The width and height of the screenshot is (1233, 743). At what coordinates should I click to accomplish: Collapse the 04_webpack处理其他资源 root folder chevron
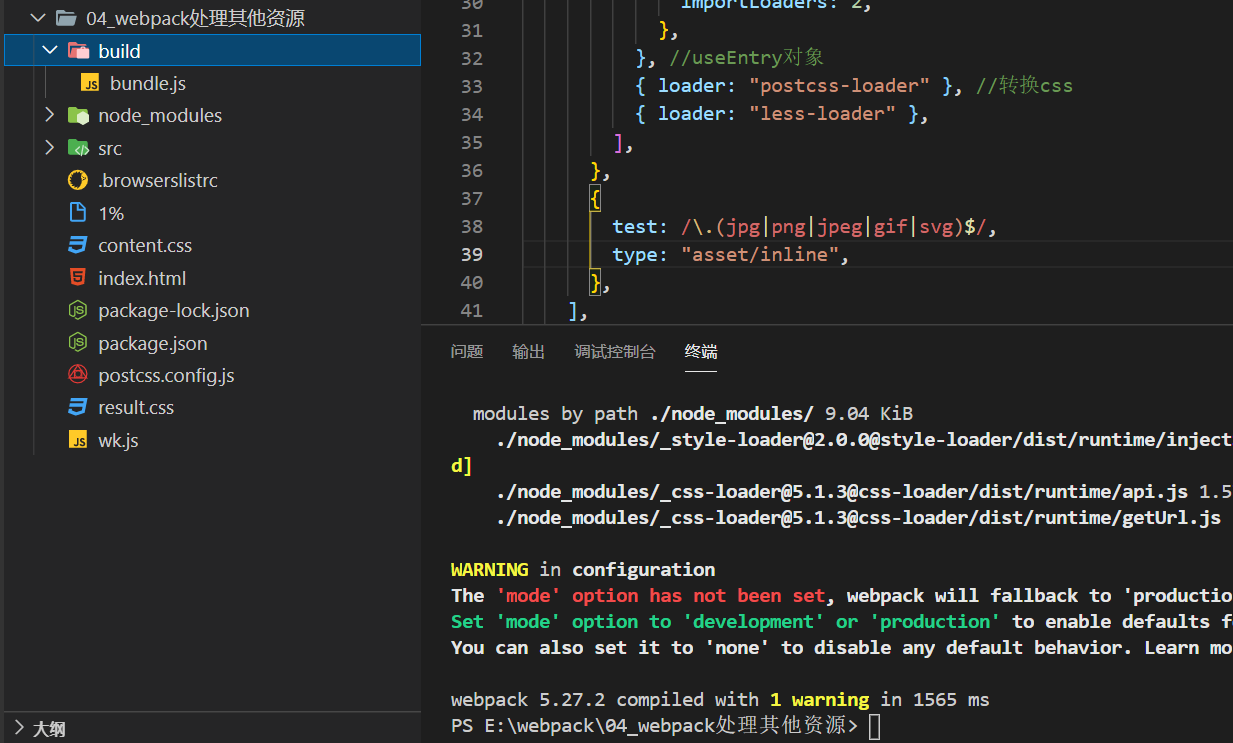click(38, 18)
